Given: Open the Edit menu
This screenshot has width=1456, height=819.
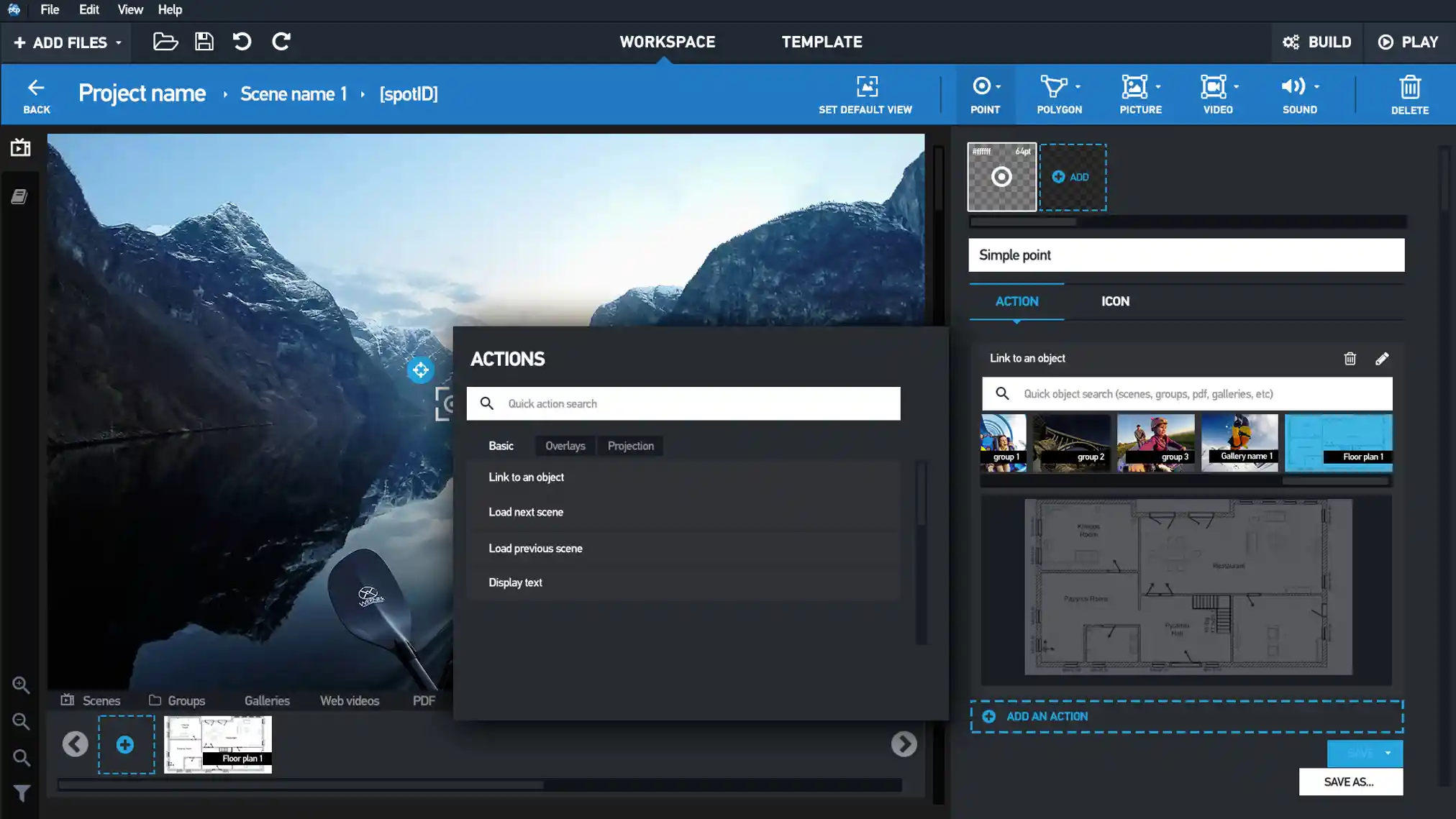Looking at the screenshot, I should 88,9.
